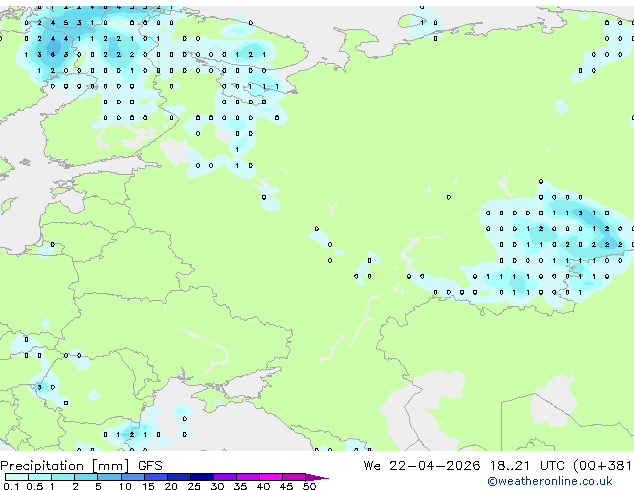This screenshot has width=634, height=490.
Task: Click the 35–40 mm violet legend swatch
Action: pos(248,477)
